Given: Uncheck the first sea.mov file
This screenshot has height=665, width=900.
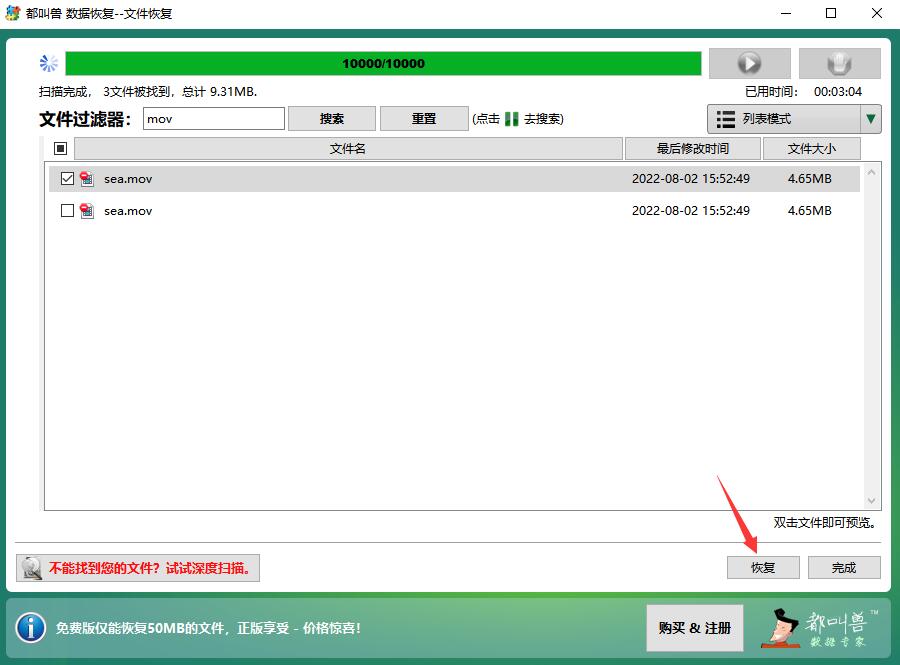Looking at the screenshot, I should pyautogui.click(x=66, y=180).
